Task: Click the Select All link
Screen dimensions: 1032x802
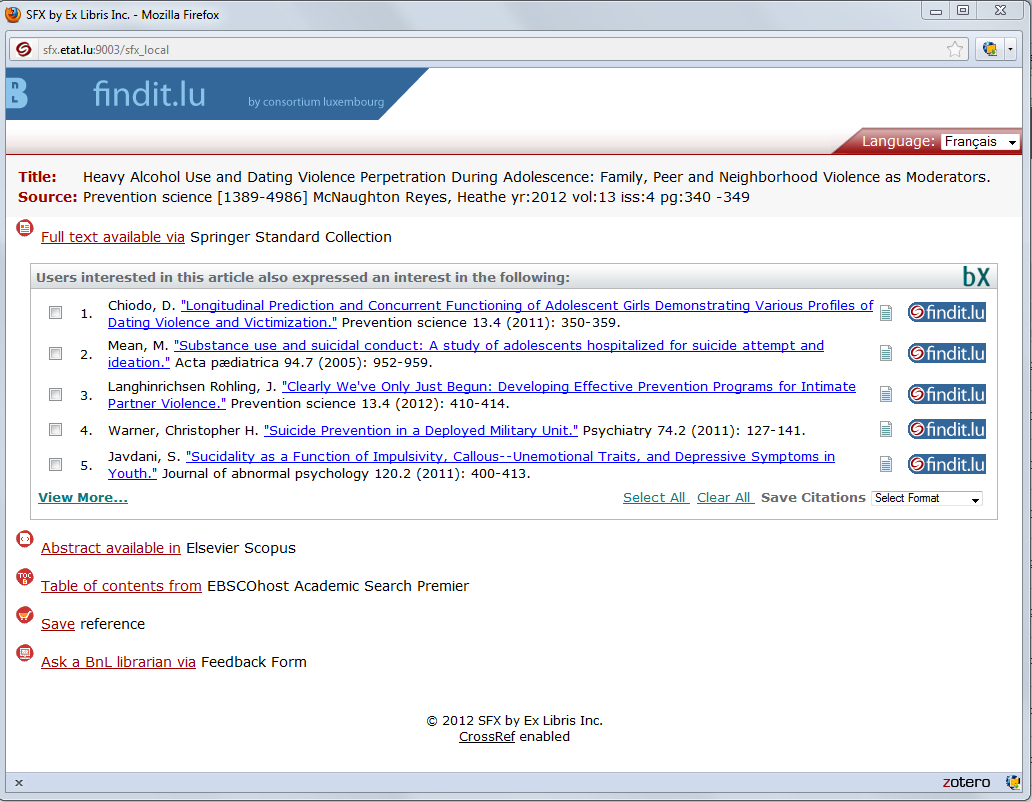Action: pos(656,497)
